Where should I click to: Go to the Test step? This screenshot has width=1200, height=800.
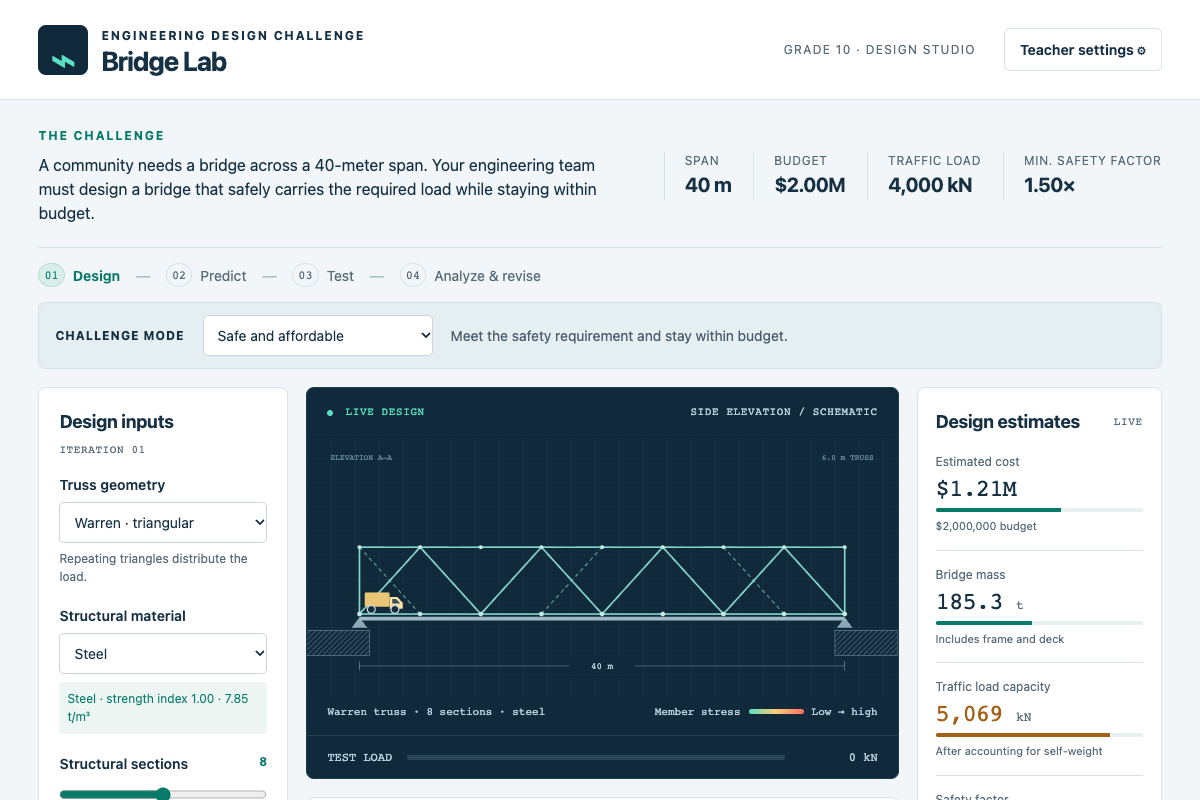tap(323, 276)
